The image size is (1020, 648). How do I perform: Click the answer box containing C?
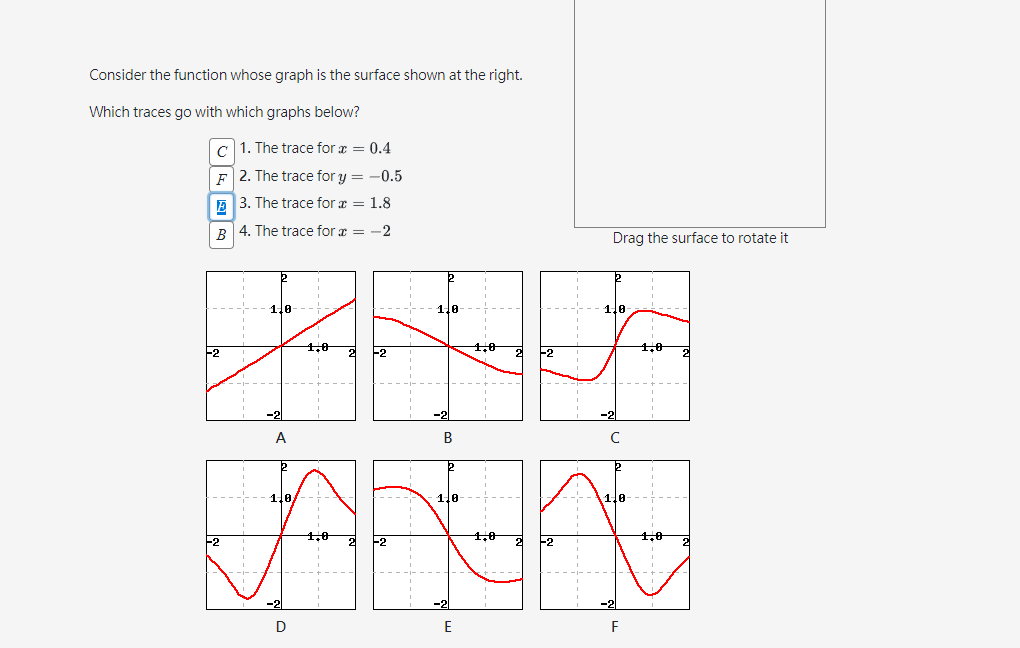(221, 151)
